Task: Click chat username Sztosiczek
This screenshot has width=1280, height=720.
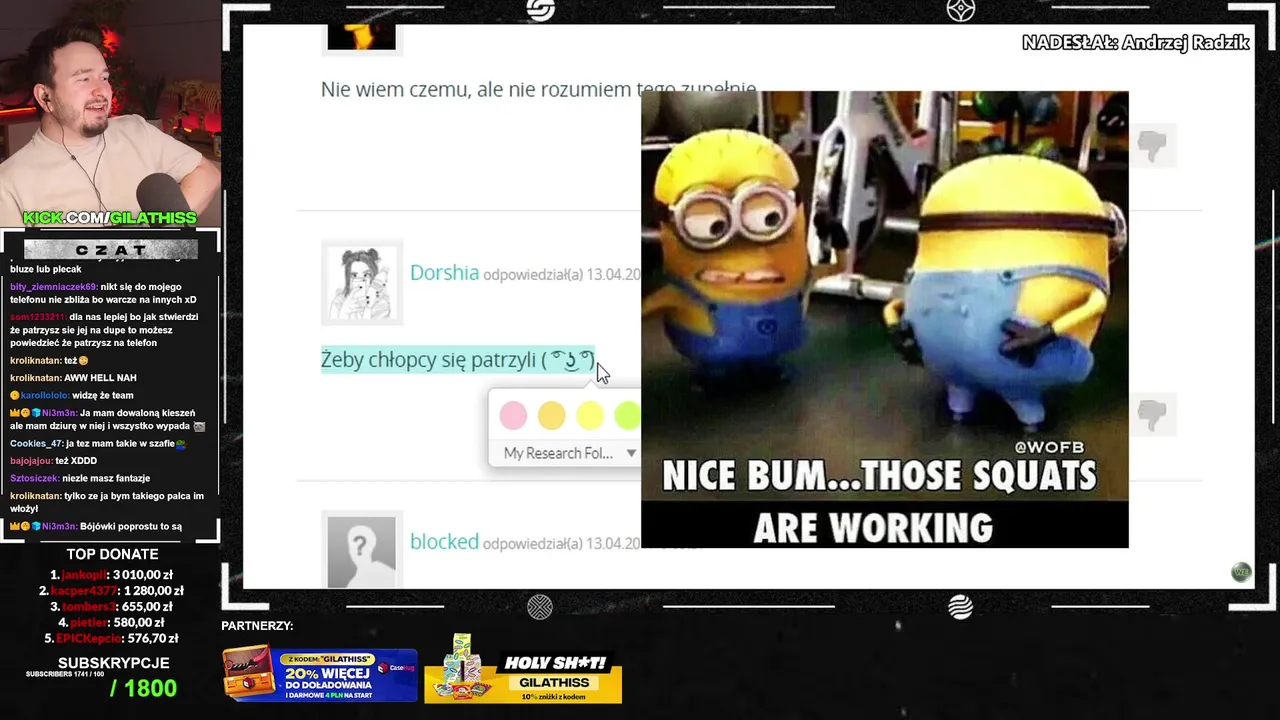Action: pyautogui.click(x=34, y=478)
